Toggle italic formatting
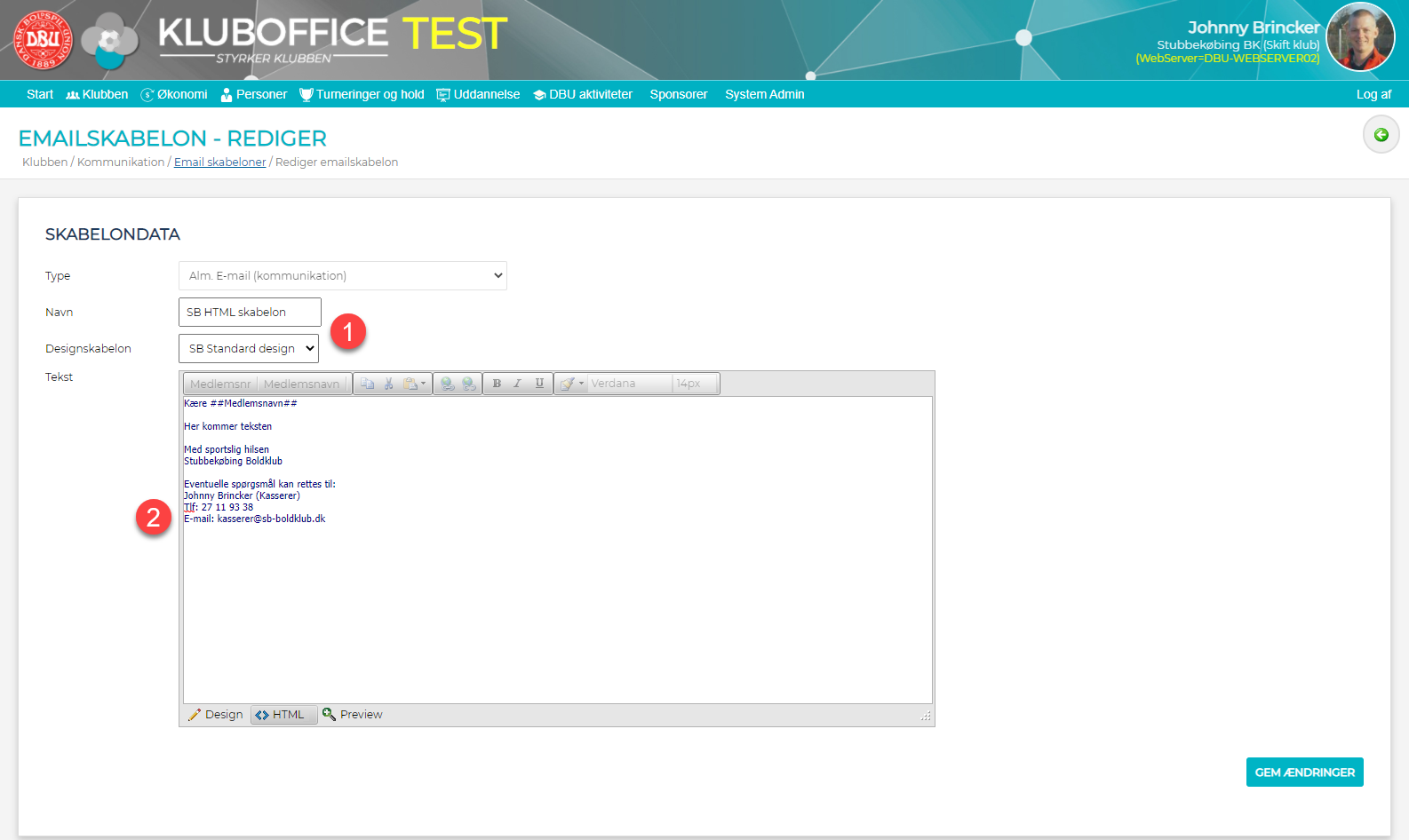1409x840 pixels. (517, 384)
